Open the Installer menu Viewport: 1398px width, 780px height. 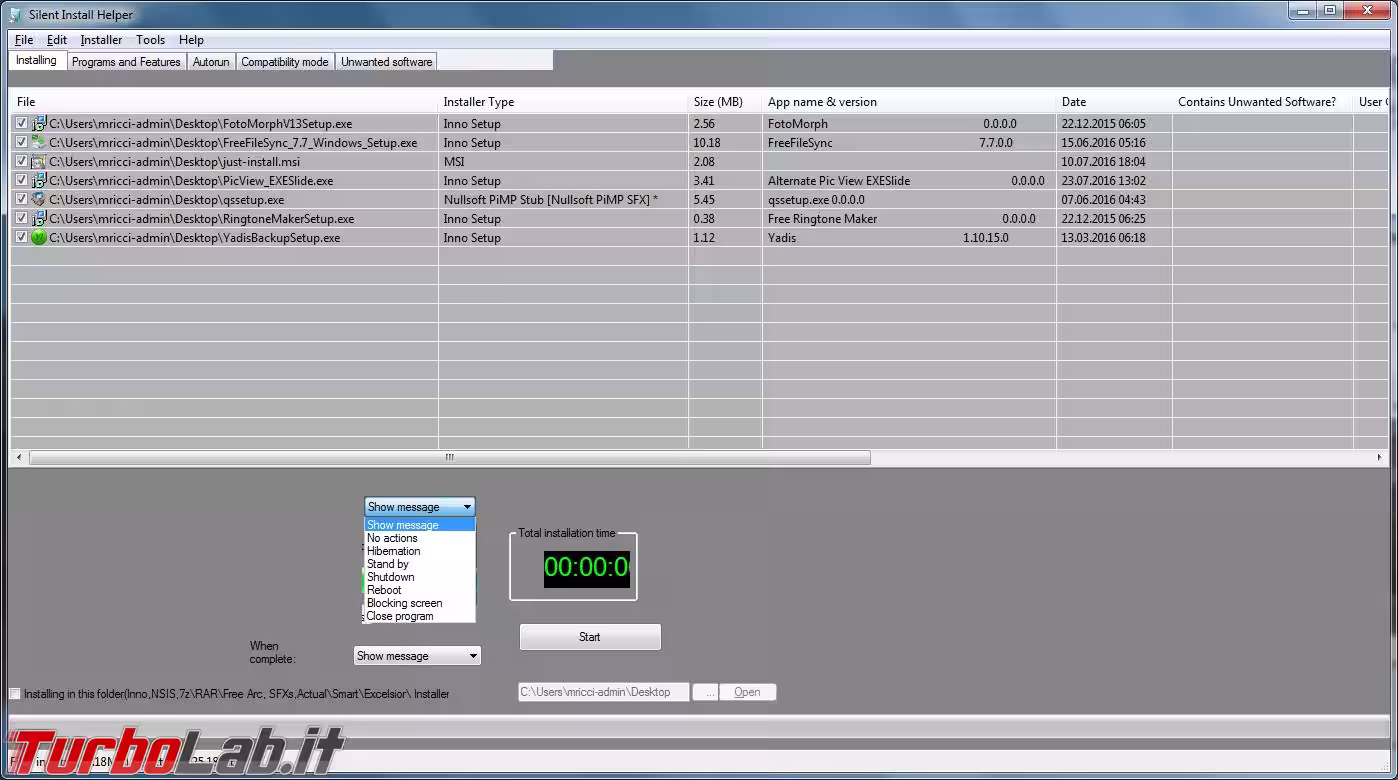coord(101,39)
